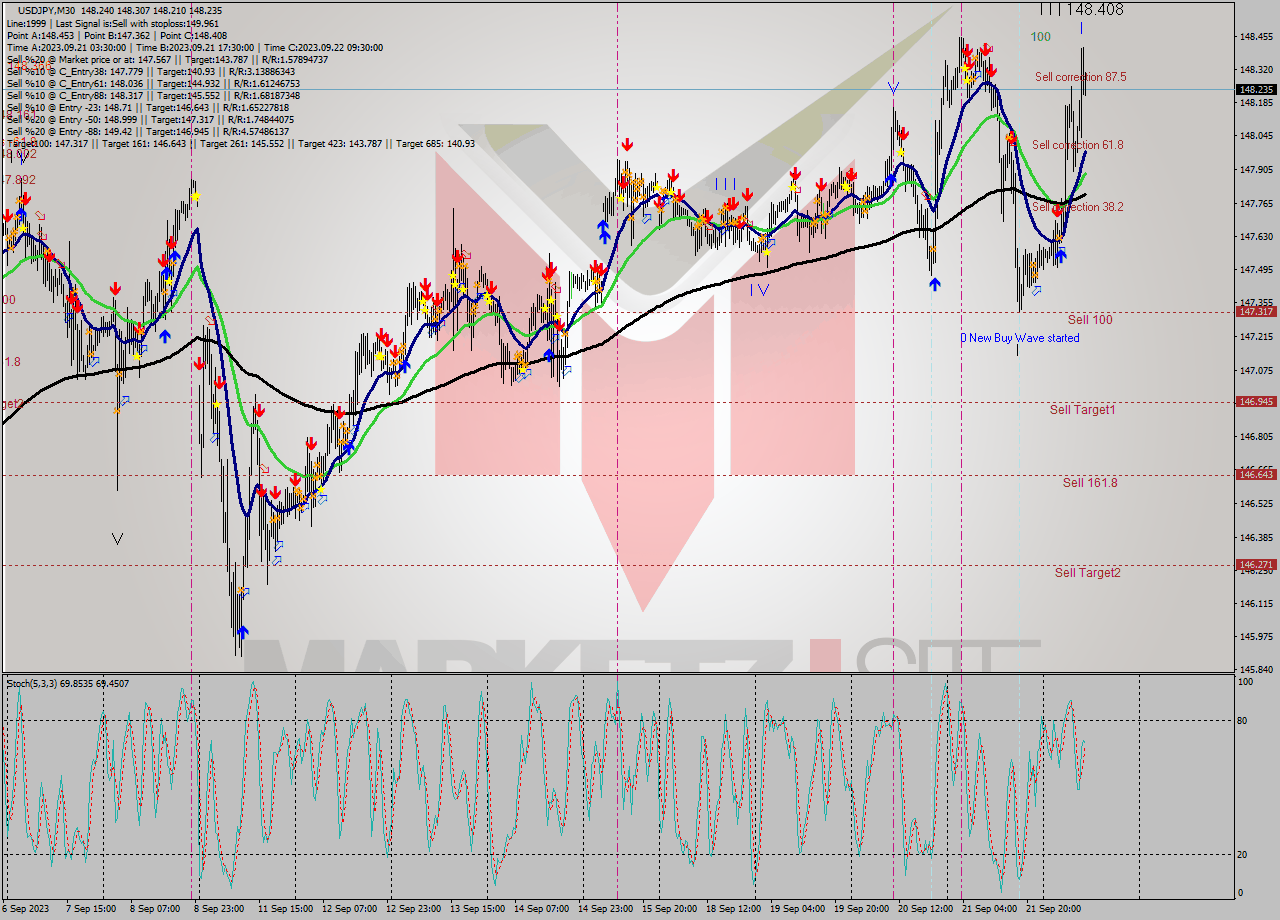This screenshot has width=1280, height=920.
Task: Click the 145.840 price axis value
Action: tap(1255, 670)
